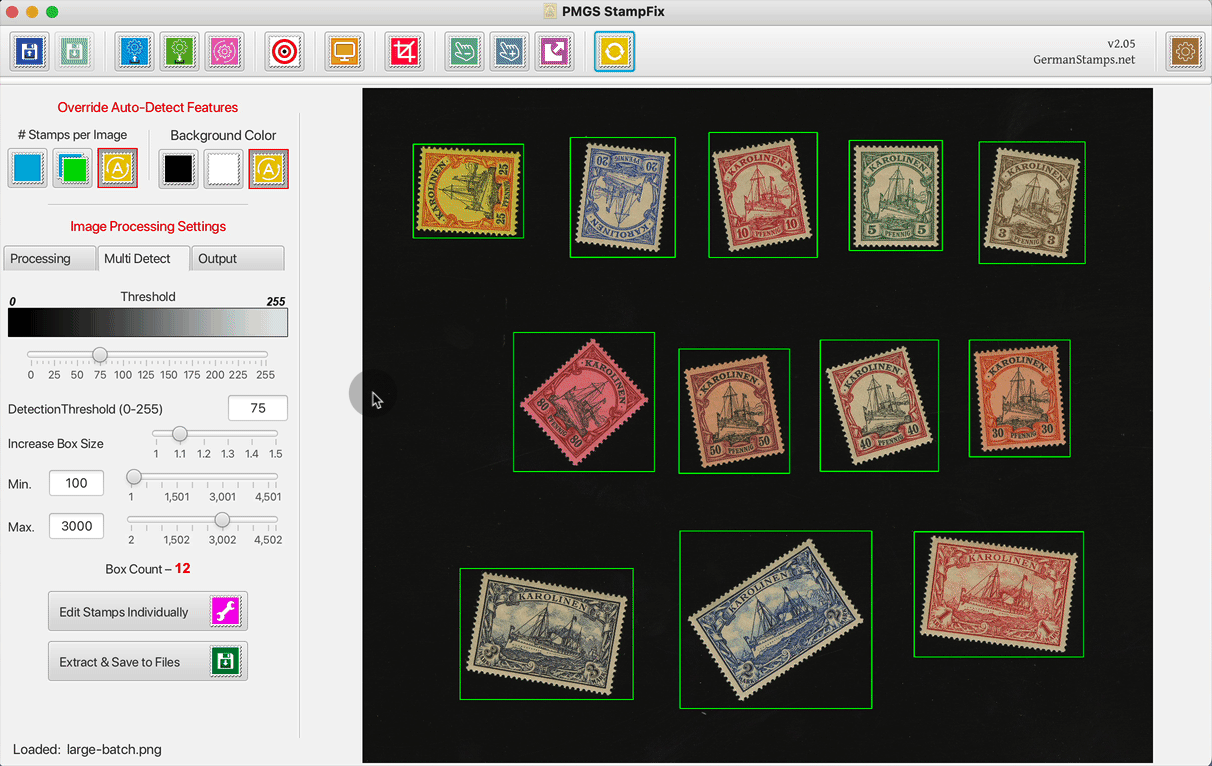Click the orange monitor display icon

pyautogui.click(x=345, y=51)
